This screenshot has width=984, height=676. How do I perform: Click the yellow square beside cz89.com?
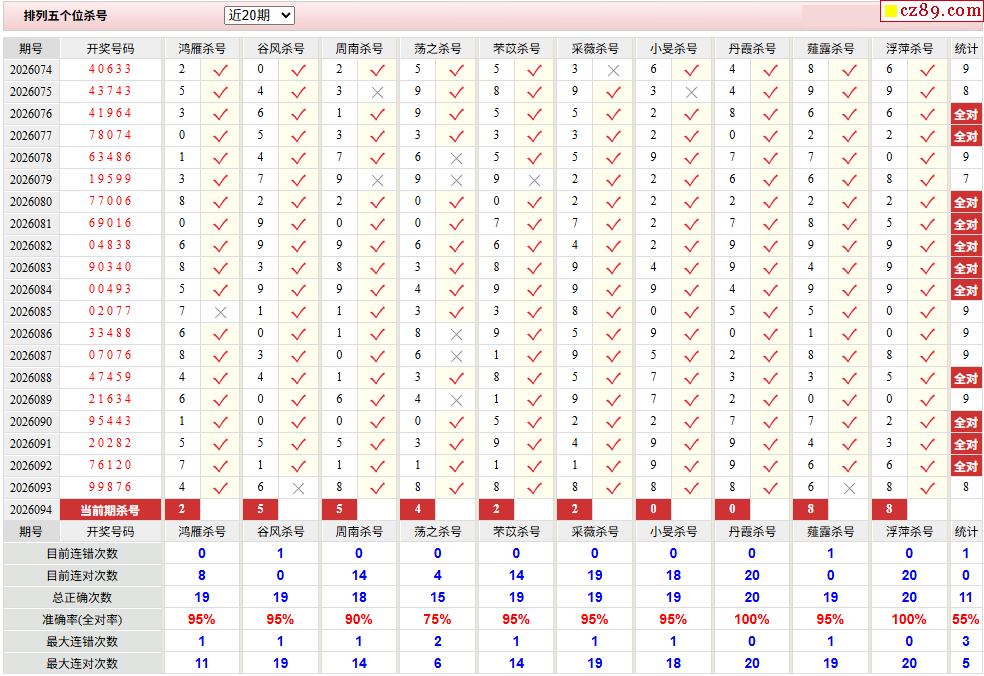pyautogui.click(x=890, y=11)
